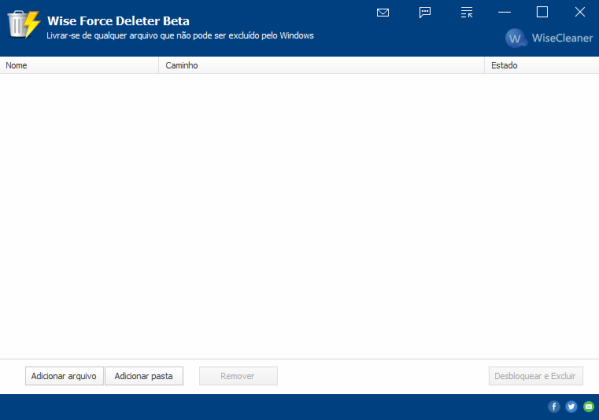
Task: Click the envelope contact icon in title bar
Action: click(x=383, y=13)
